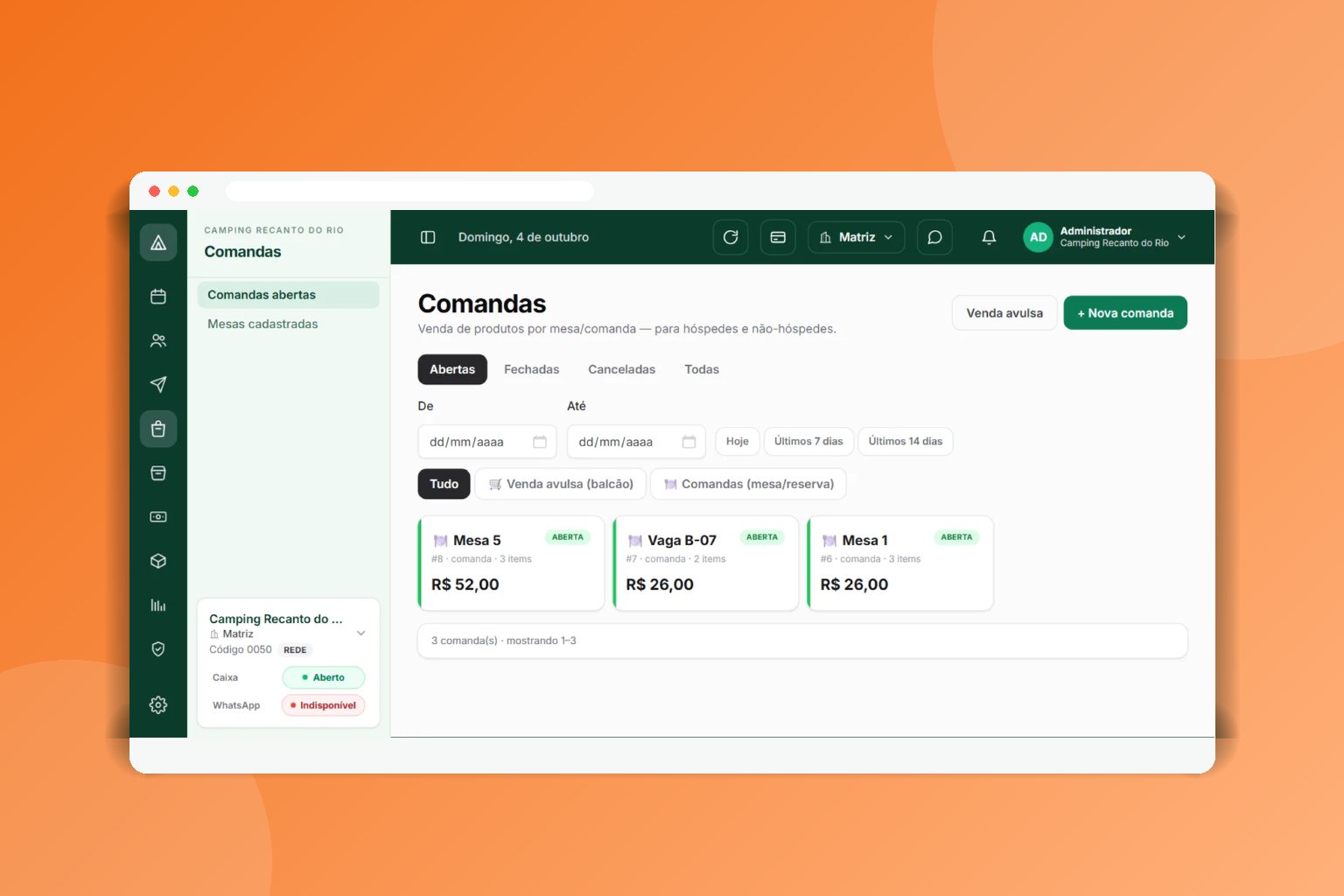Open calendar picker in De date field
This screenshot has width=1344, height=896.
pyautogui.click(x=540, y=442)
